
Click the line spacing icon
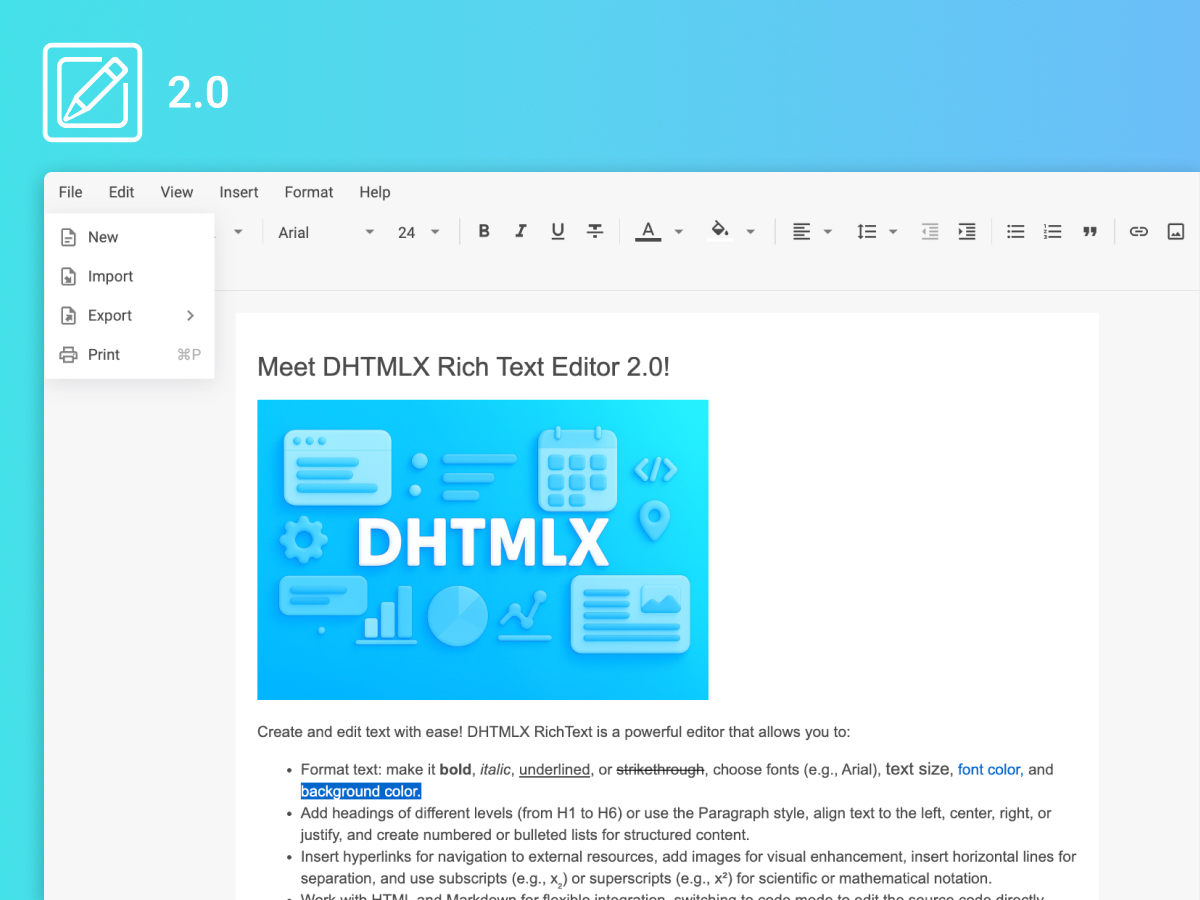click(867, 232)
